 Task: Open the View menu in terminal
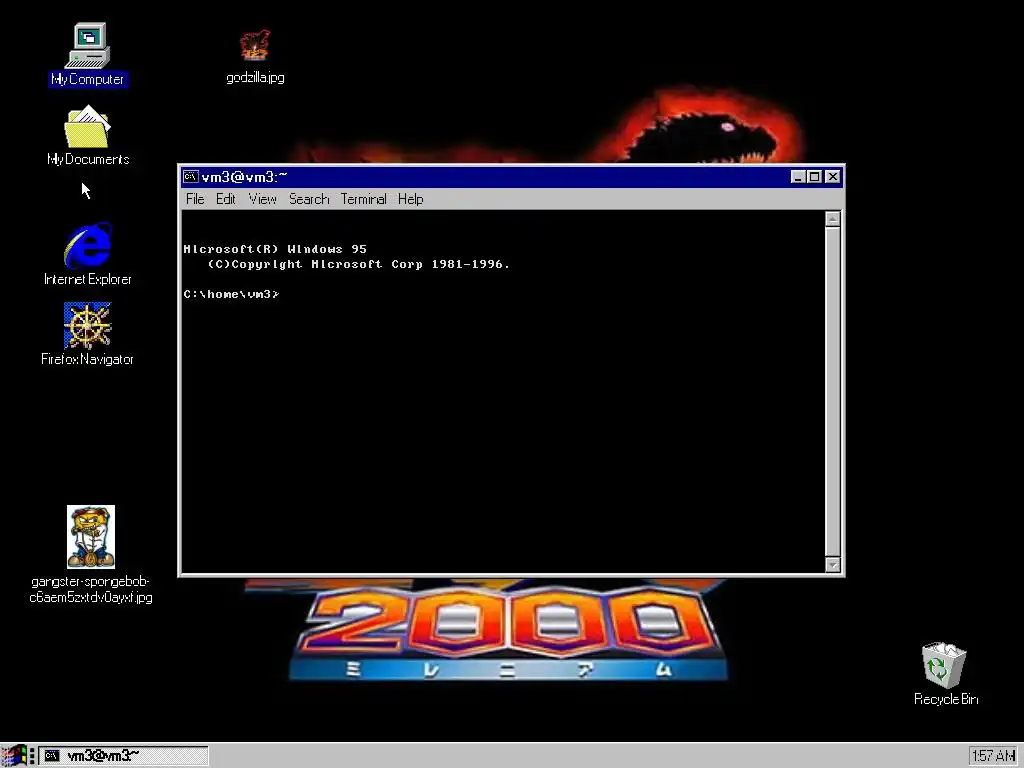[263, 199]
